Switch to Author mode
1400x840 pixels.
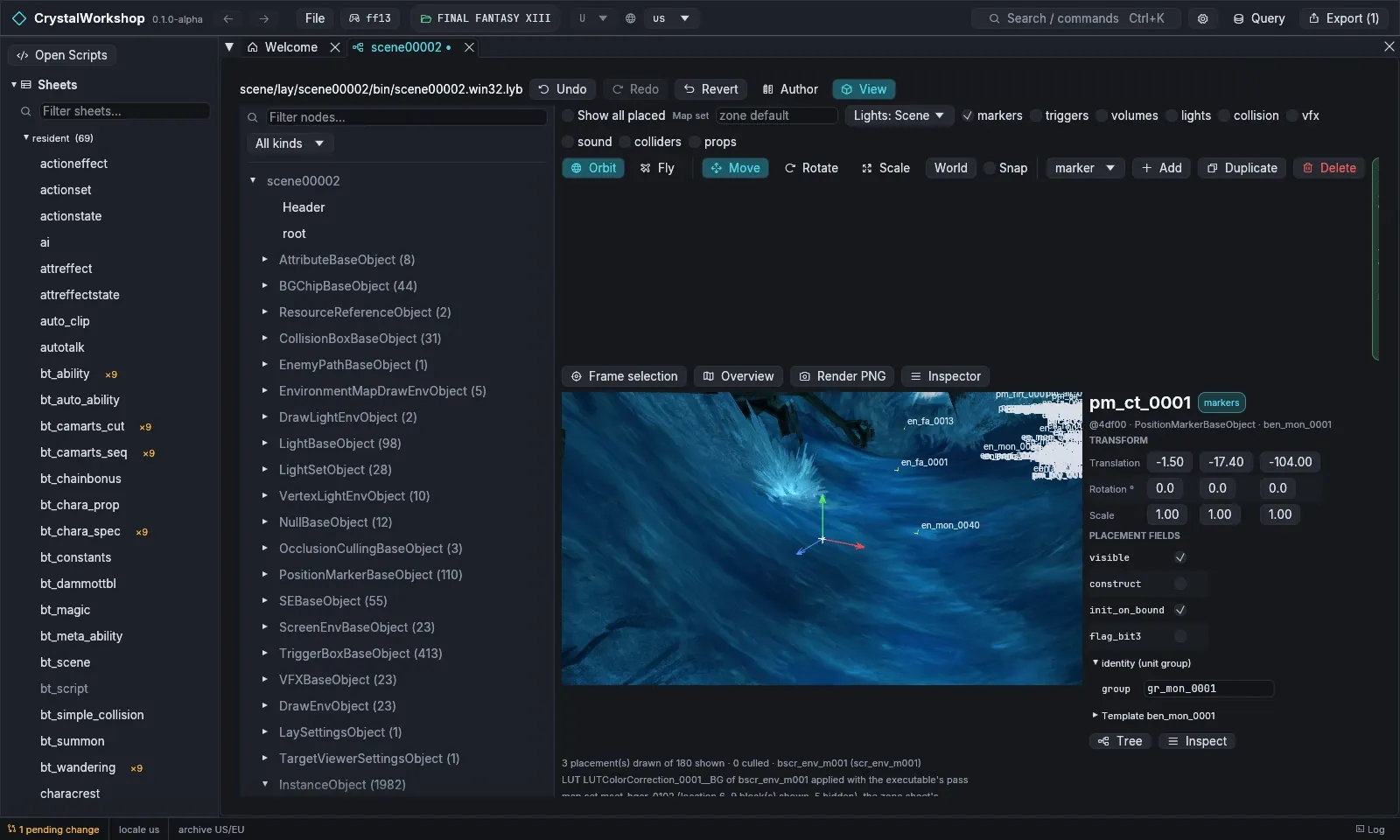790,89
